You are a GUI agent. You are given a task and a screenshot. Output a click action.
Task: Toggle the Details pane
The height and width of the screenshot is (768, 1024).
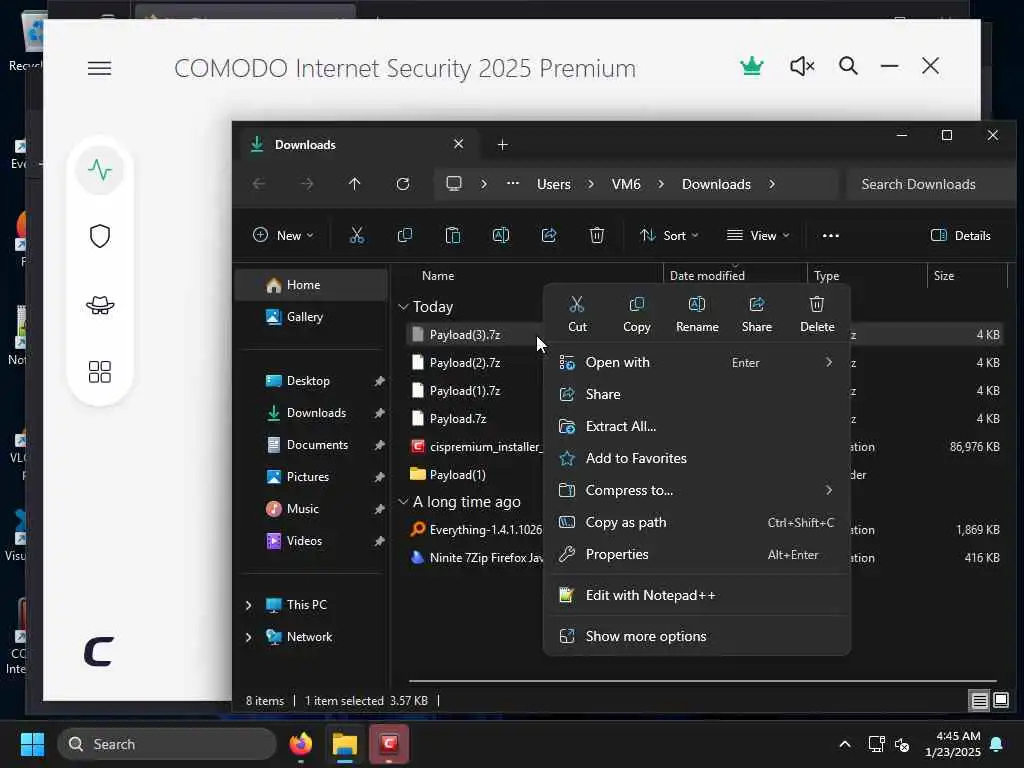(x=961, y=236)
